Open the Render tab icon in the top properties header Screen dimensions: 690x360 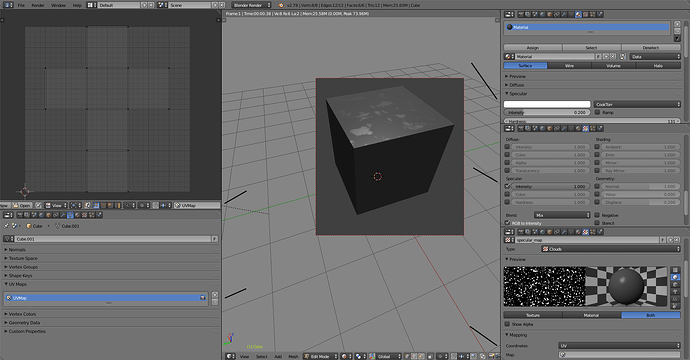tap(521, 15)
